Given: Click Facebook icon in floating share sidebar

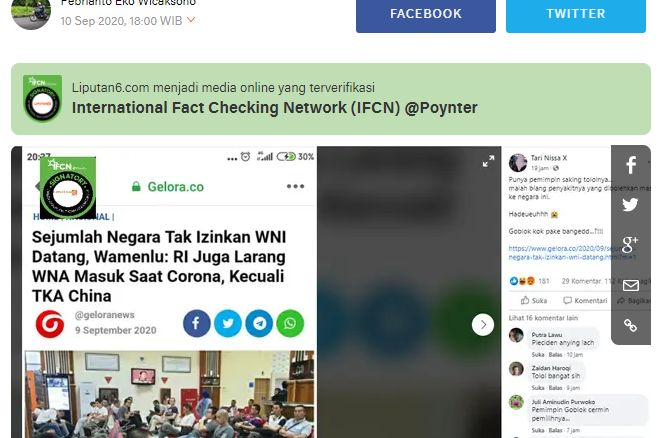Looking at the screenshot, I should point(630,165).
